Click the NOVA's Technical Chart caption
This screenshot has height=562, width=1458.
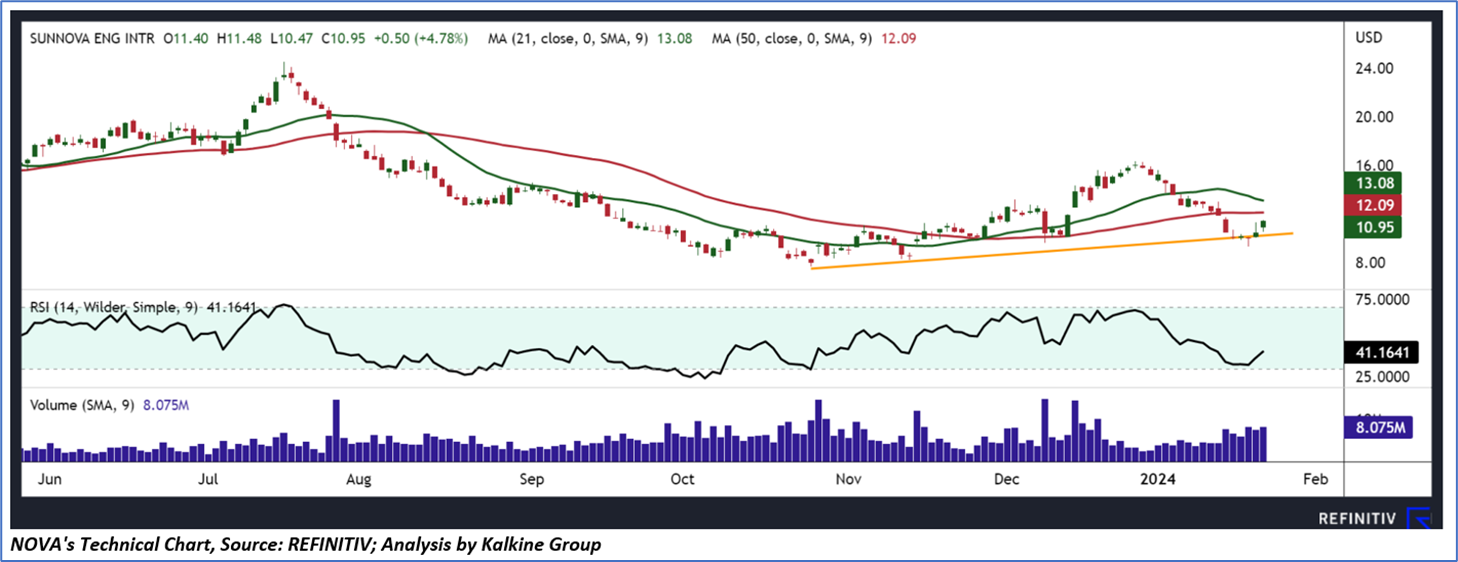pos(308,545)
